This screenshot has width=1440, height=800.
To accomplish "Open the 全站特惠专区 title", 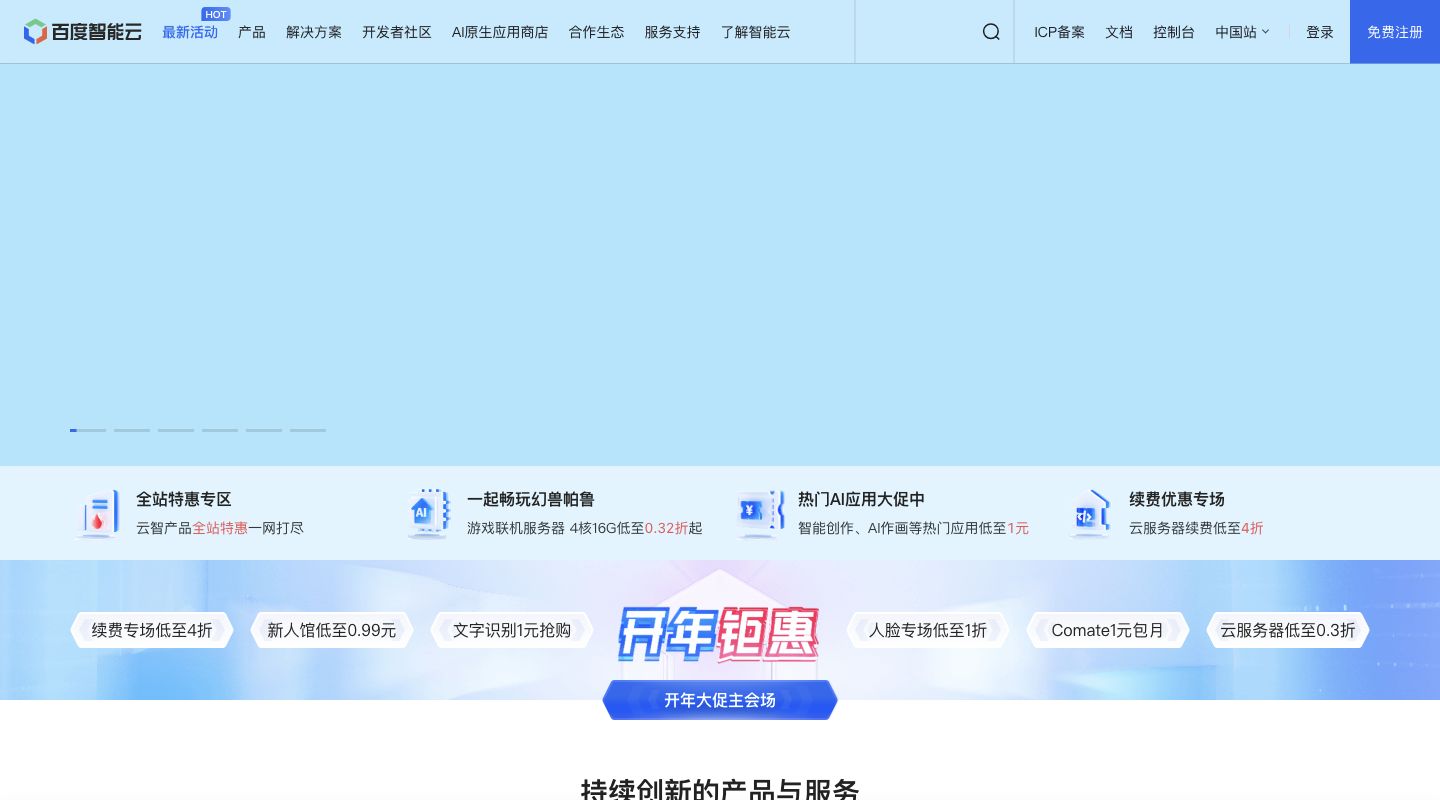I will 184,499.
